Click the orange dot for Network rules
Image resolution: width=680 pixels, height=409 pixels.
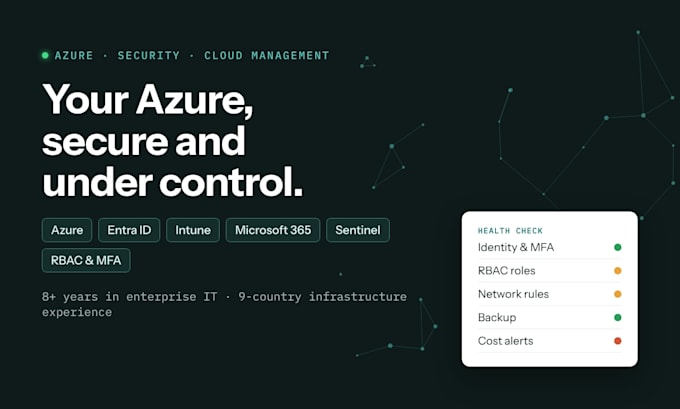coord(618,294)
